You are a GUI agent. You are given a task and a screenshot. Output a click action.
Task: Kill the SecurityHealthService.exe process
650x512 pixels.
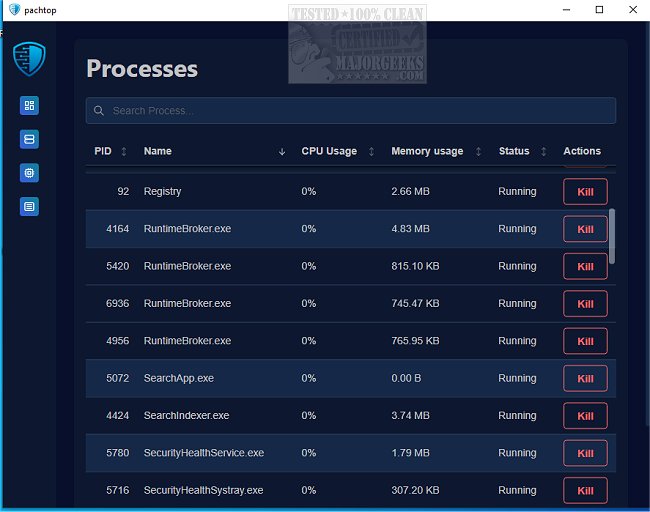pyautogui.click(x=585, y=453)
